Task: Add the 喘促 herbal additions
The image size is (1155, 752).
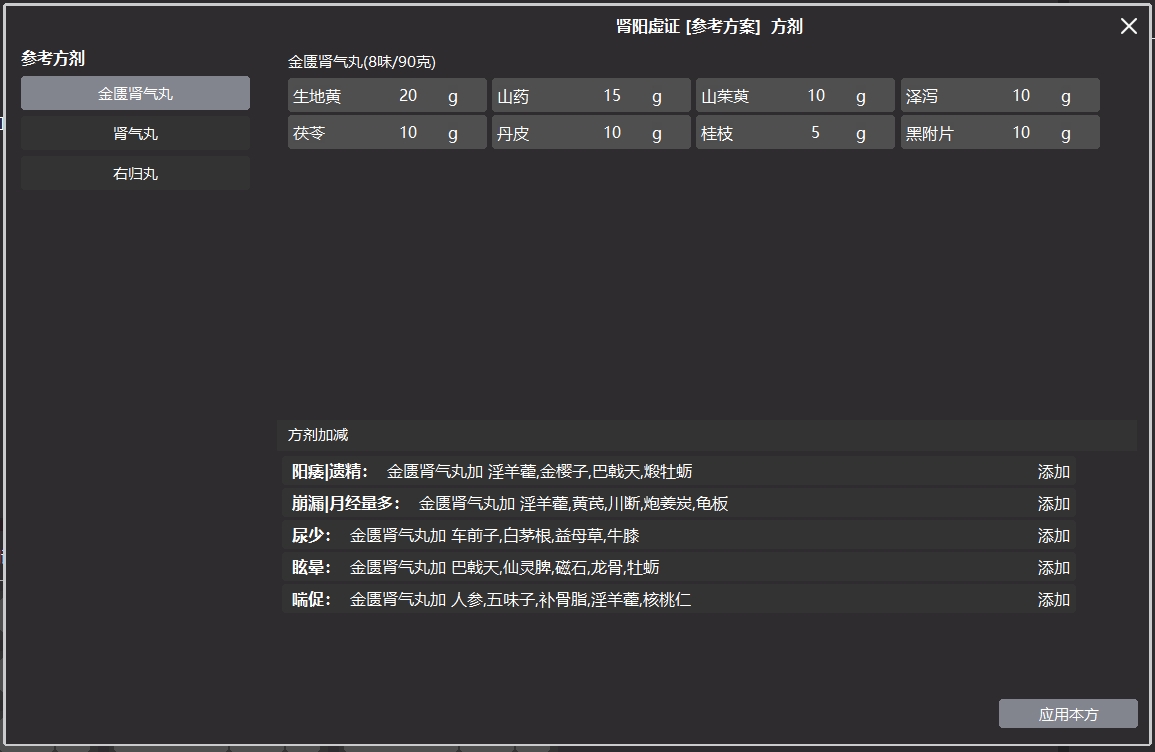Action: point(1053,599)
